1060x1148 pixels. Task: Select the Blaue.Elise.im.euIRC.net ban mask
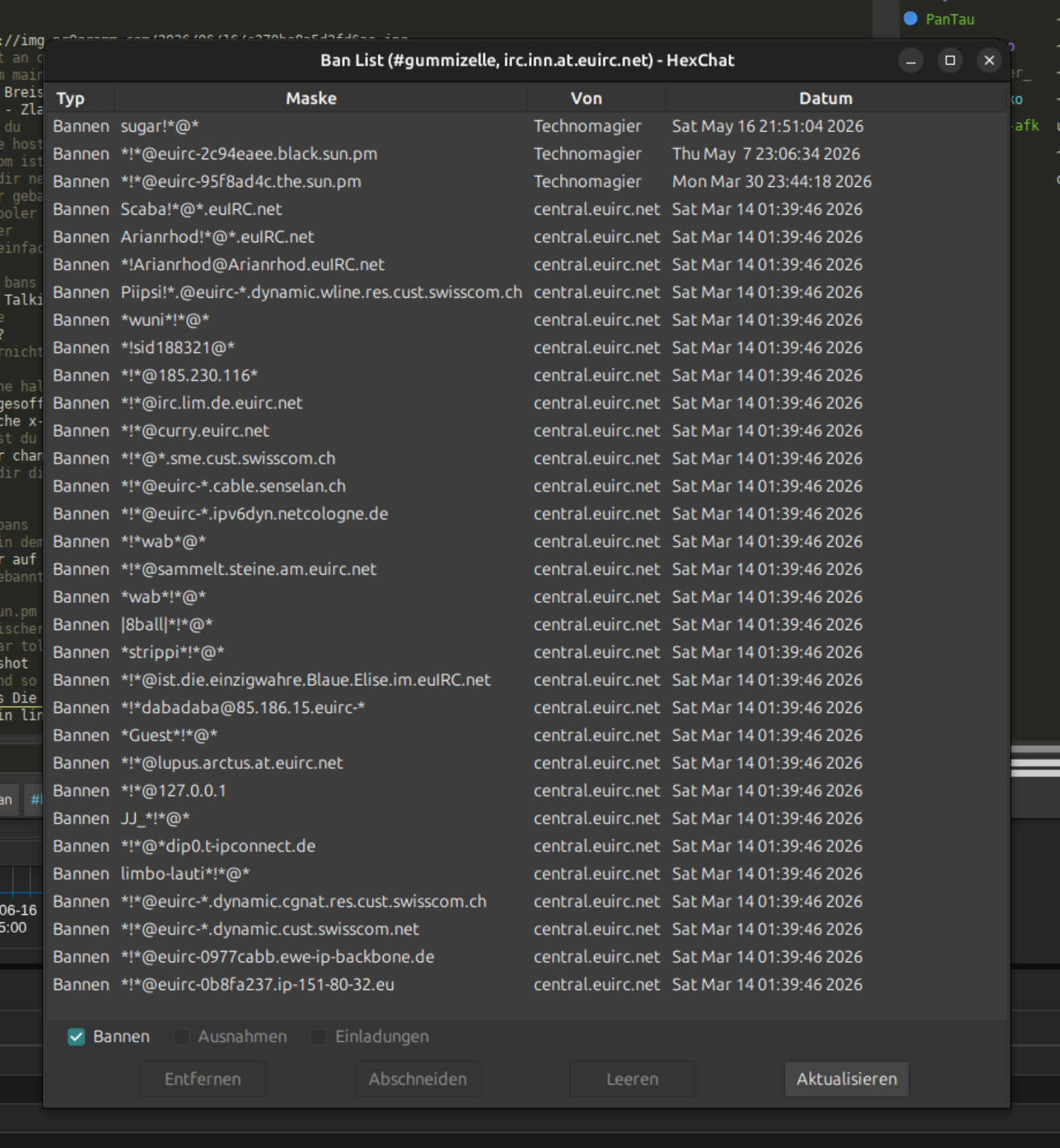pos(305,679)
